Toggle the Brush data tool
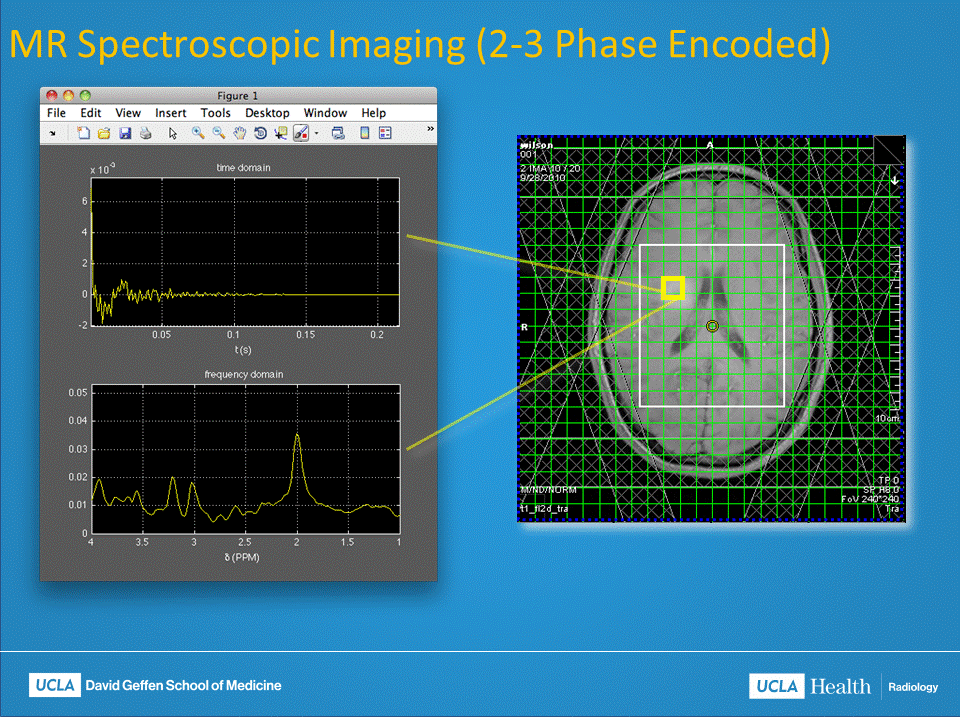 300,133
